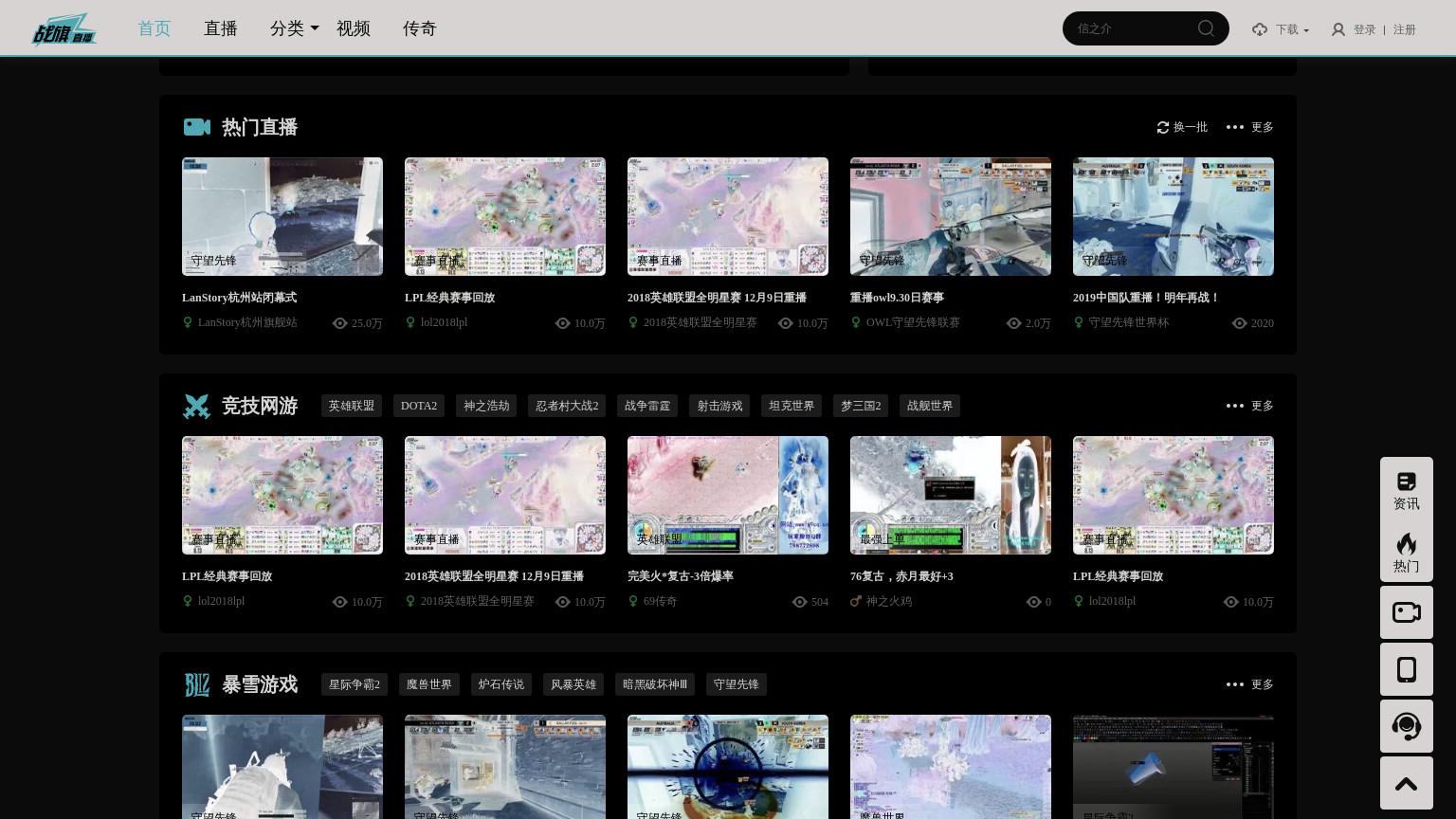
Task: Select the 炉石传说 category tag
Action: (x=501, y=684)
